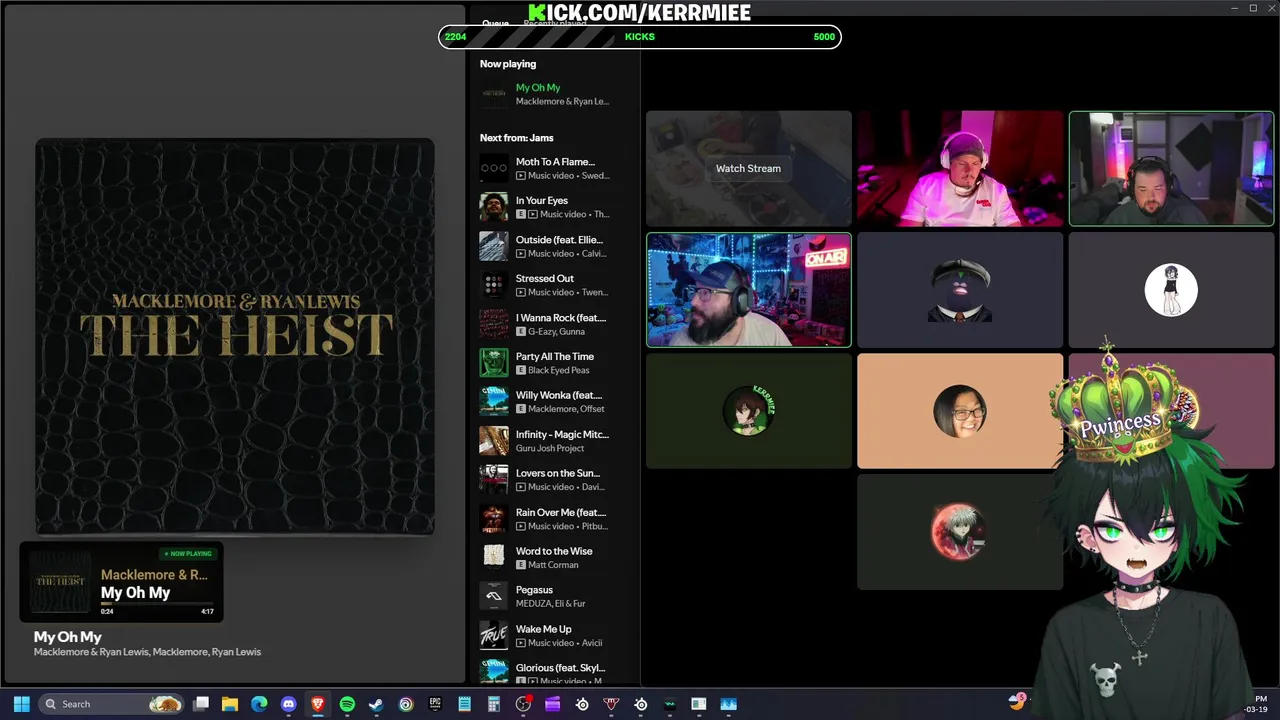The width and height of the screenshot is (1280, 720).
Task: Click the smiling woman with glasses avatar
Action: coord(960,411)
